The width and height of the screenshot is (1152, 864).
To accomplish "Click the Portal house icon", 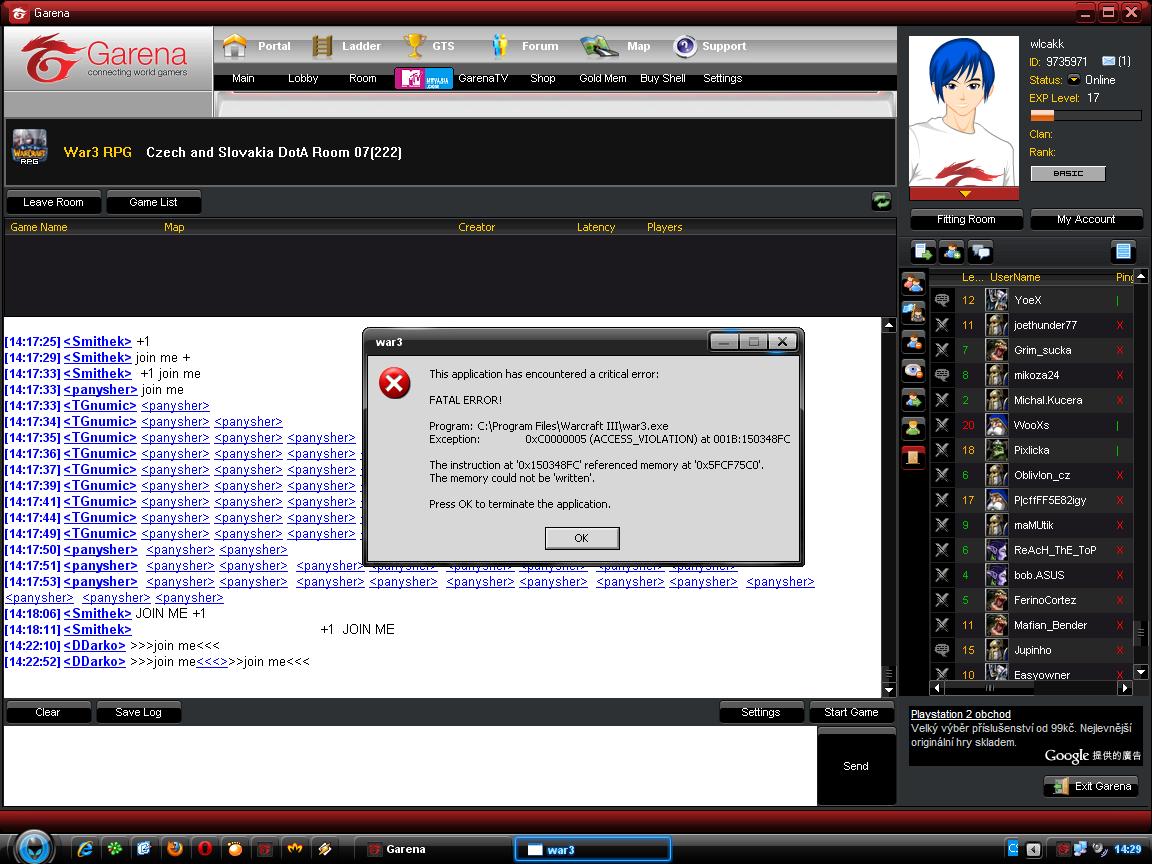I will (235, 46).
